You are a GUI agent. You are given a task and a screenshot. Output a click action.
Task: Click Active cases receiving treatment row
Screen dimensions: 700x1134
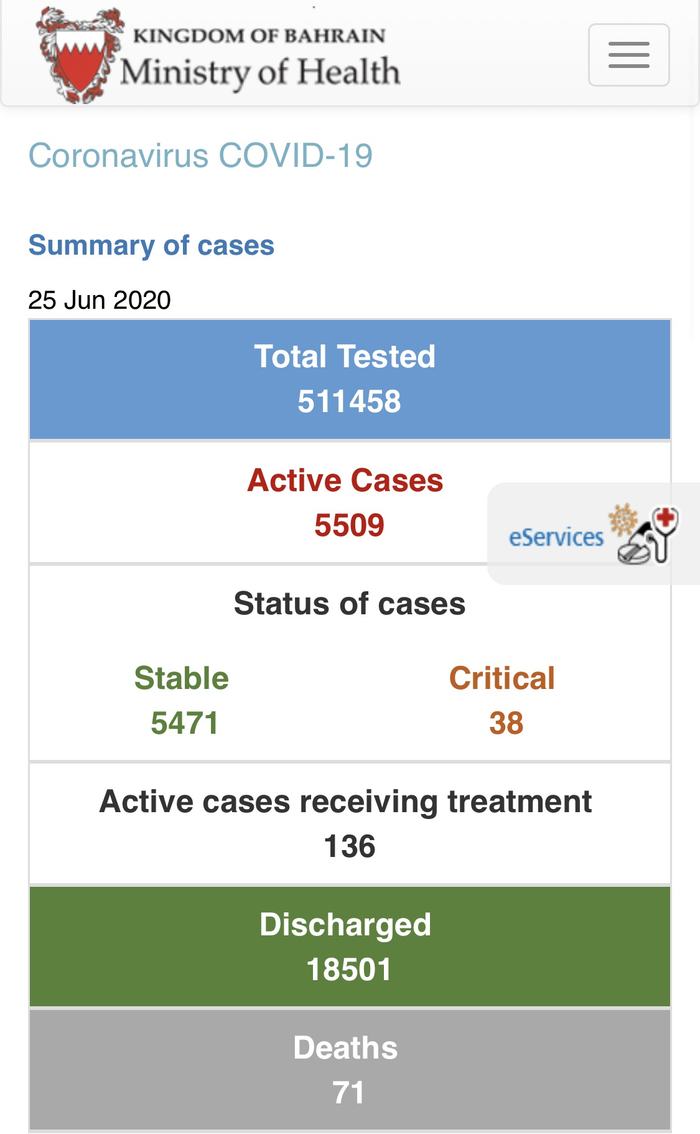pos(345,802)
